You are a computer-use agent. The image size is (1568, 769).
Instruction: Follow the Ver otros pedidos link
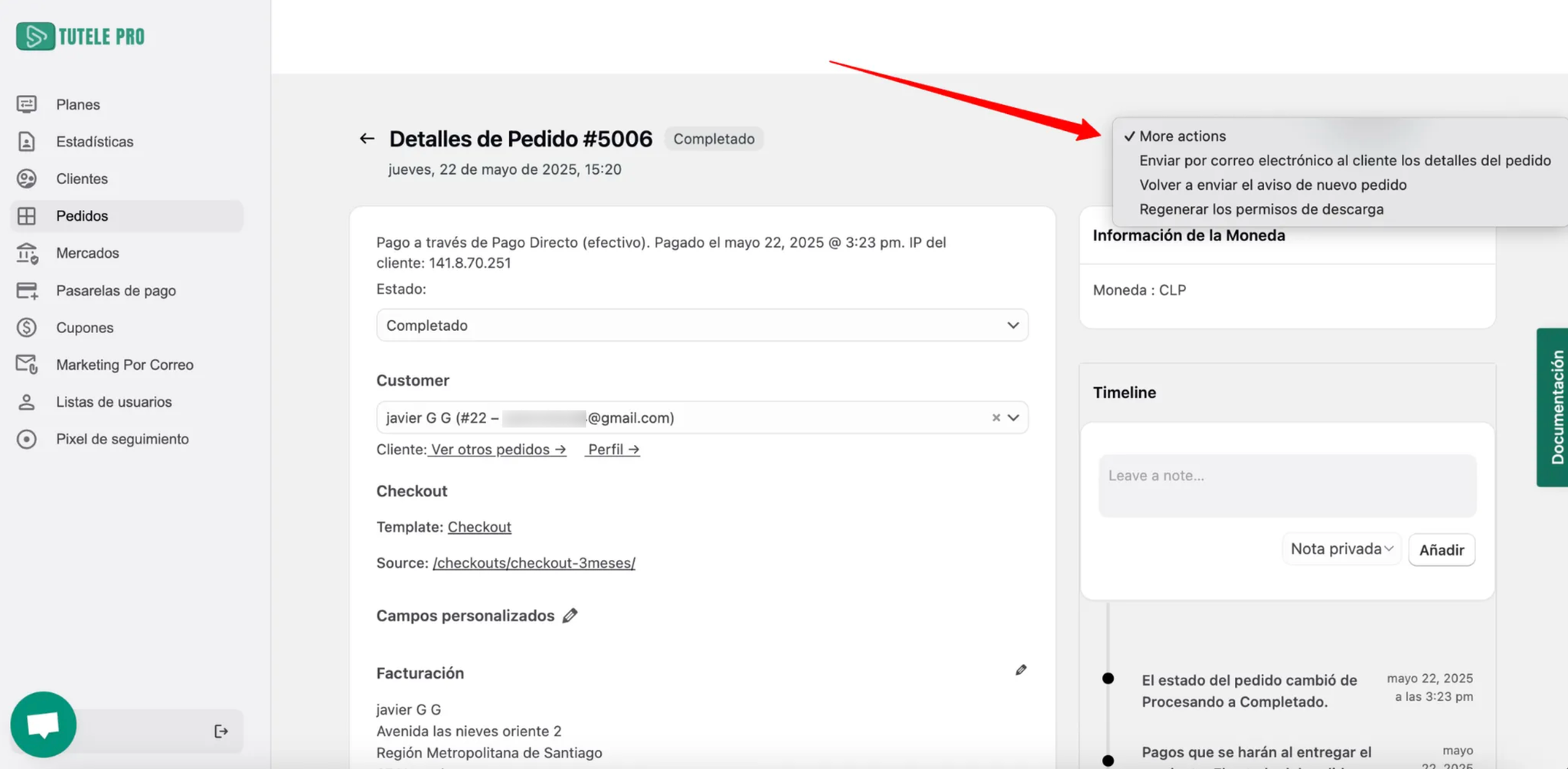pyautogui.click(x=498, y=450)
